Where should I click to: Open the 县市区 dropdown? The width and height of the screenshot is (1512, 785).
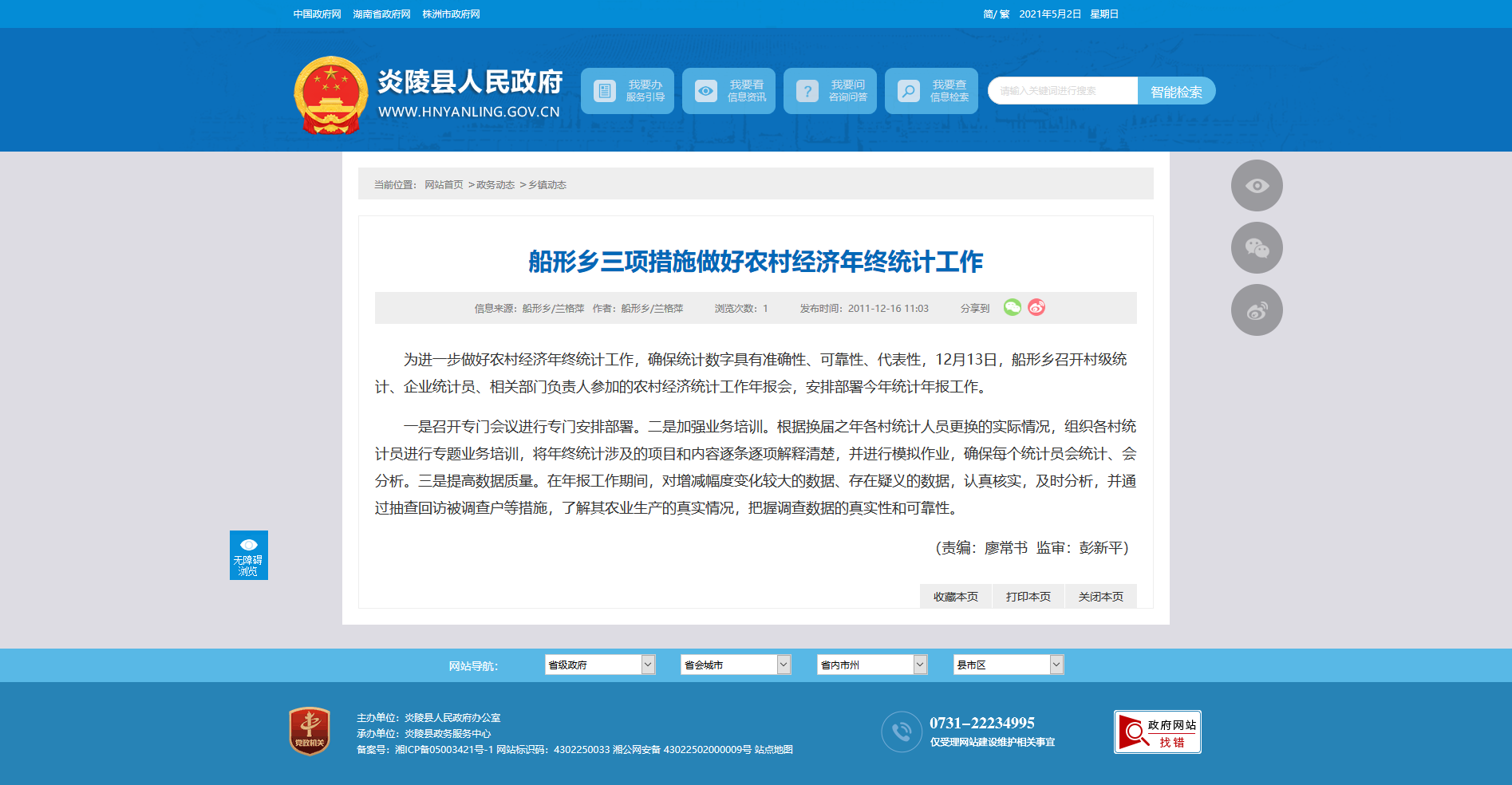[1008, 665]
